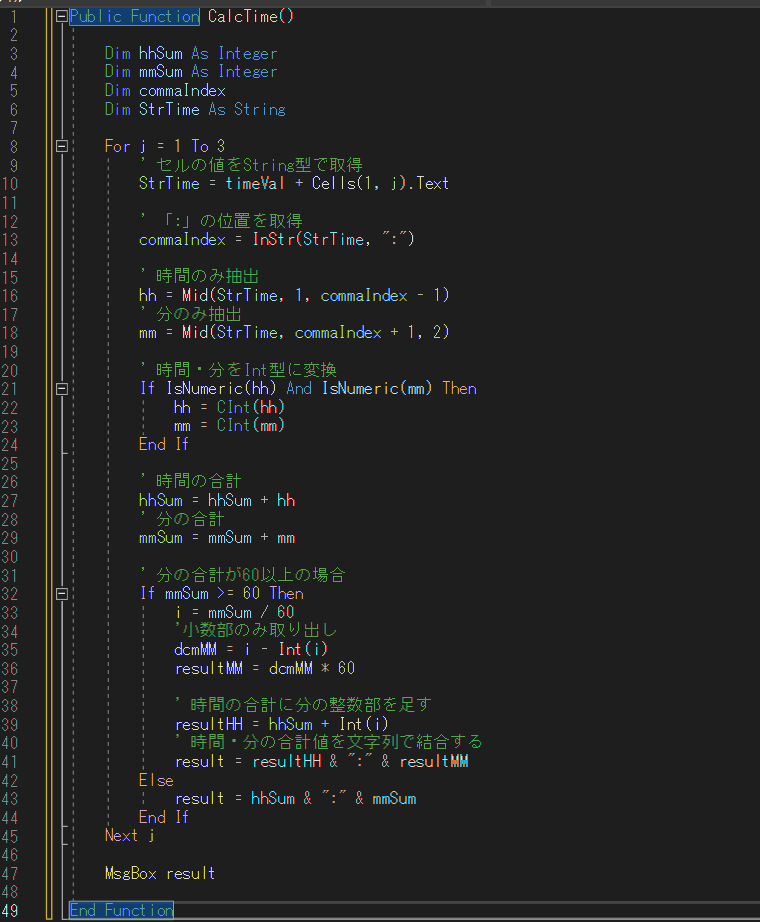
Task: Click 'Public Function' keyword on line 1
Action: coord(135,16)
